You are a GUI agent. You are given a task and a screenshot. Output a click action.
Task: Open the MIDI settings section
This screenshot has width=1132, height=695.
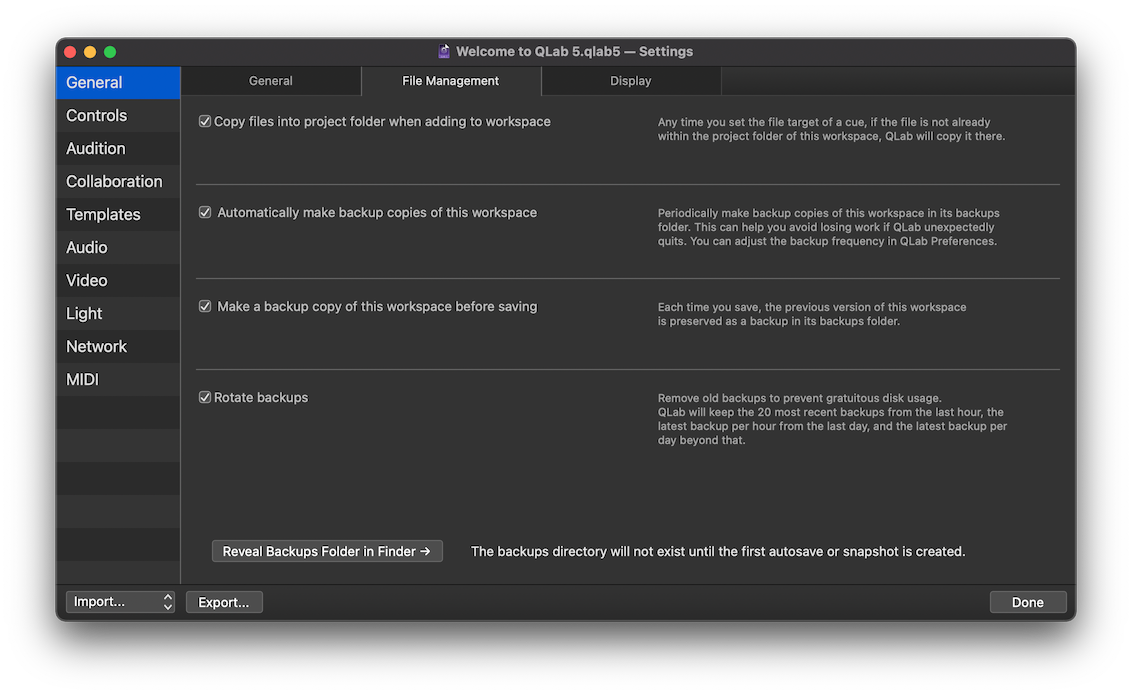tap(82, 379)
